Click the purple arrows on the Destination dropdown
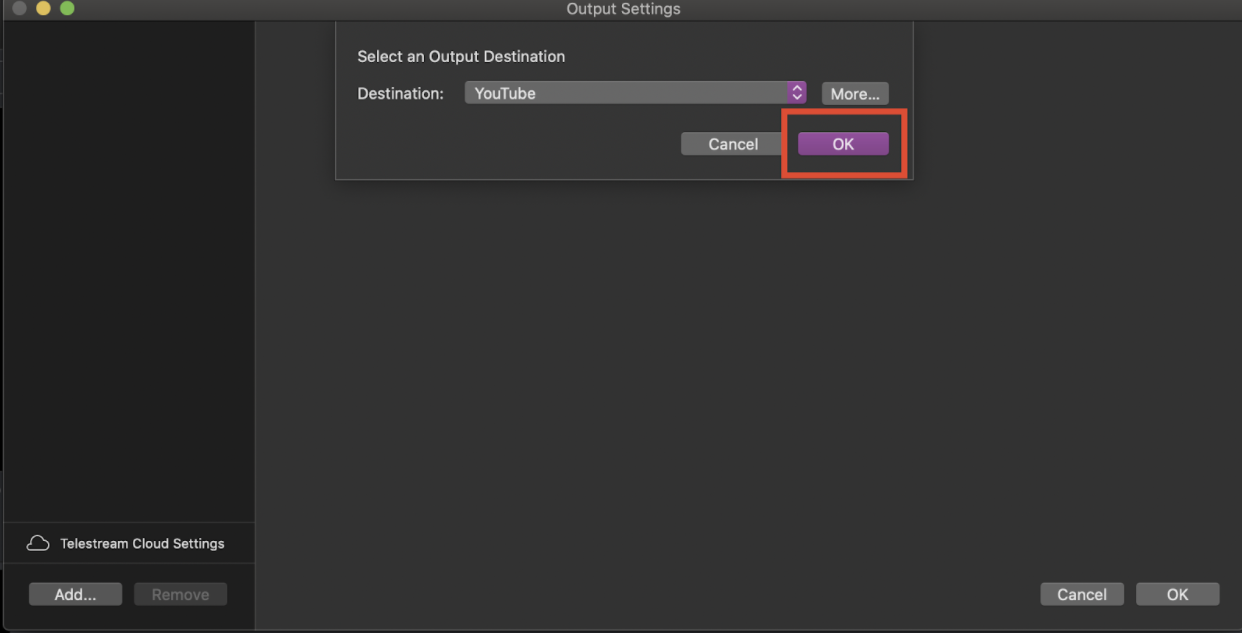 797,93
